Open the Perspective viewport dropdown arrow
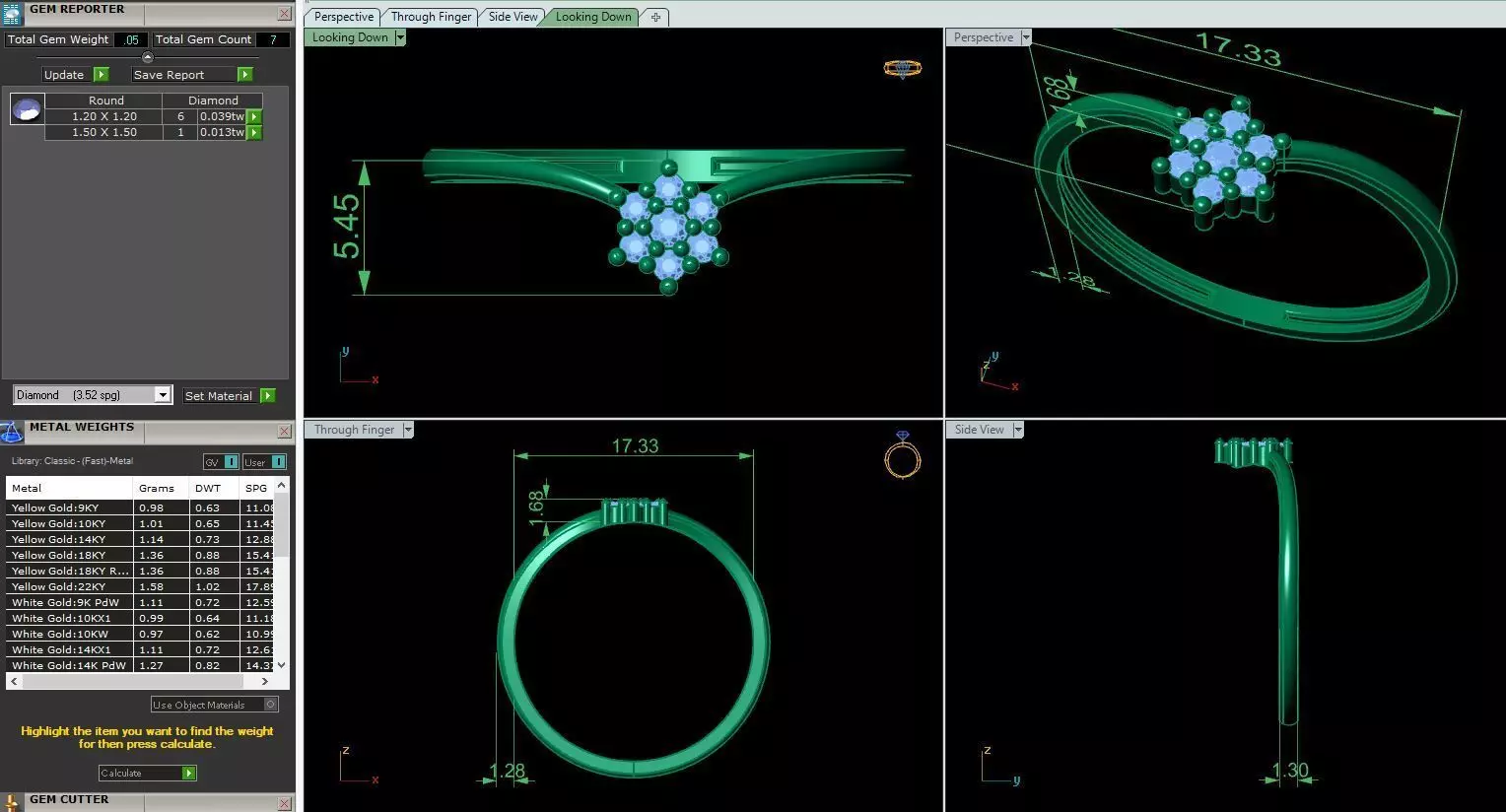Viewport: 1506px width, 812px height. point(1026,37)
